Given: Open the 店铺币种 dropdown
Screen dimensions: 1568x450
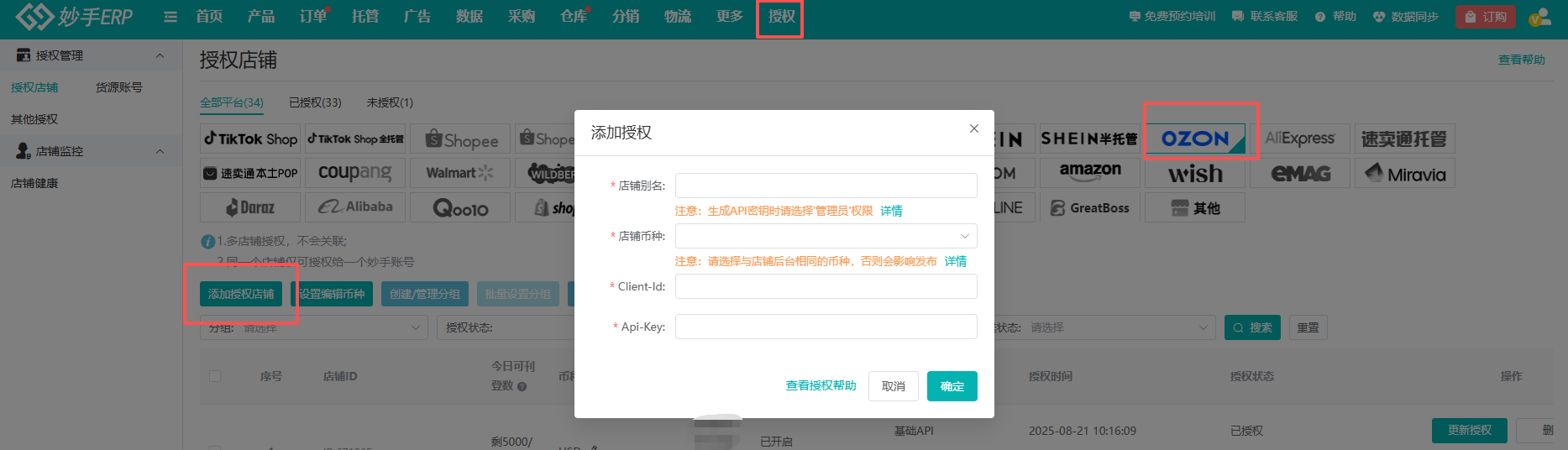Looking at the screenshot, I should [x=826, y=236].
